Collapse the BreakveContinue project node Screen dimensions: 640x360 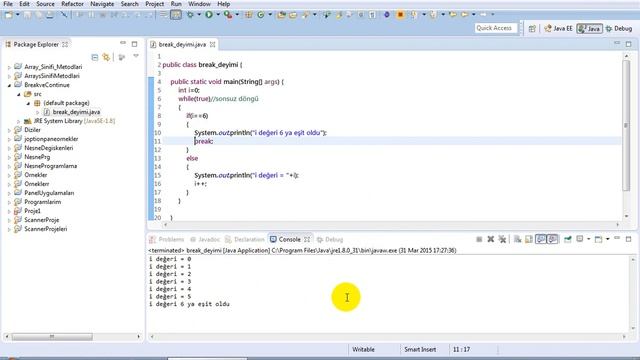9,85
